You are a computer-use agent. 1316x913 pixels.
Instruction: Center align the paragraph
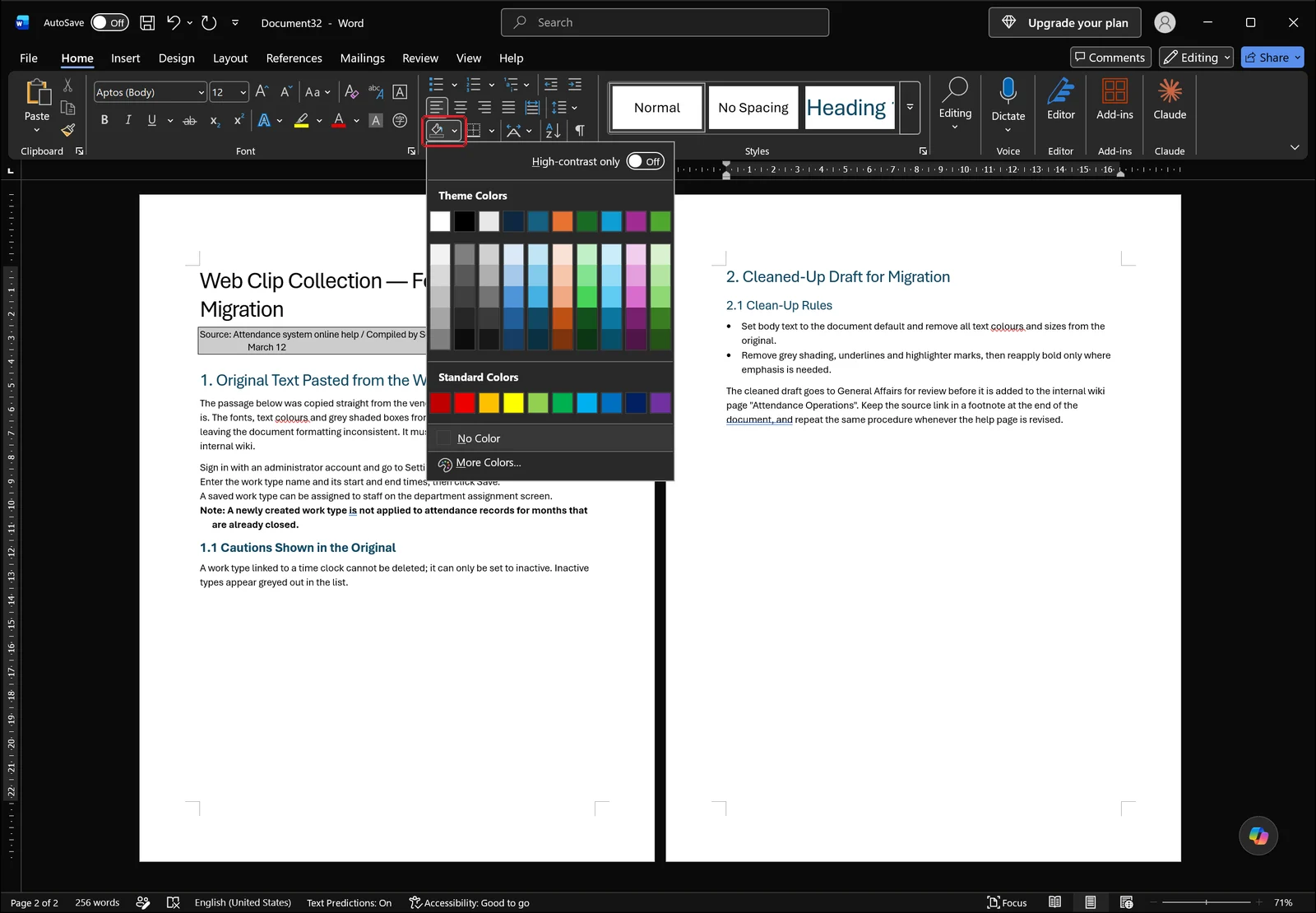461,107
